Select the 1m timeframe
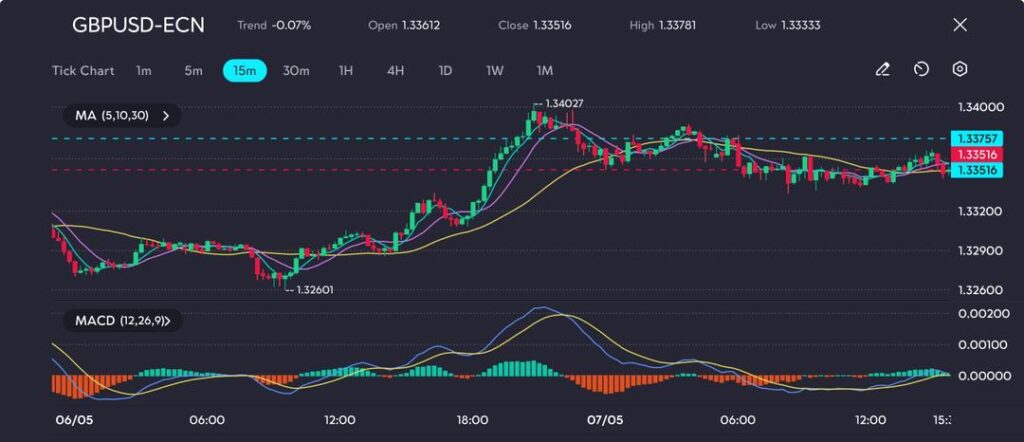 [144, 71]
